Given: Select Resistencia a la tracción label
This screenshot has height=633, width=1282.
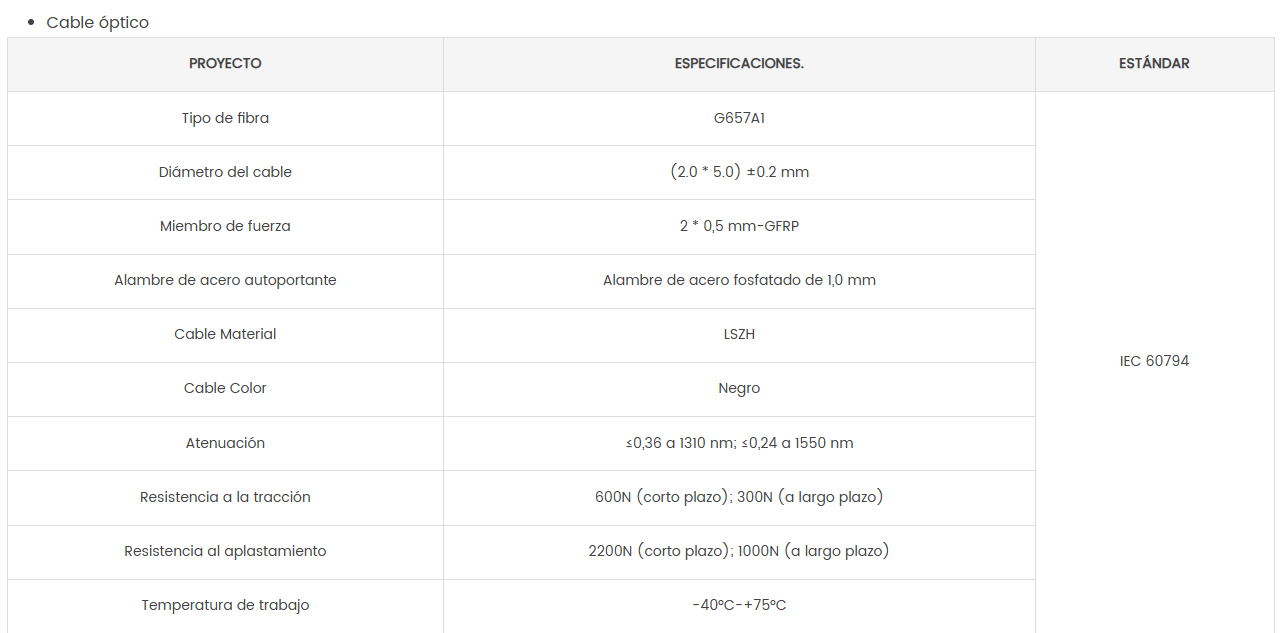Looking at the screenshot, I should tap(225, 497).
